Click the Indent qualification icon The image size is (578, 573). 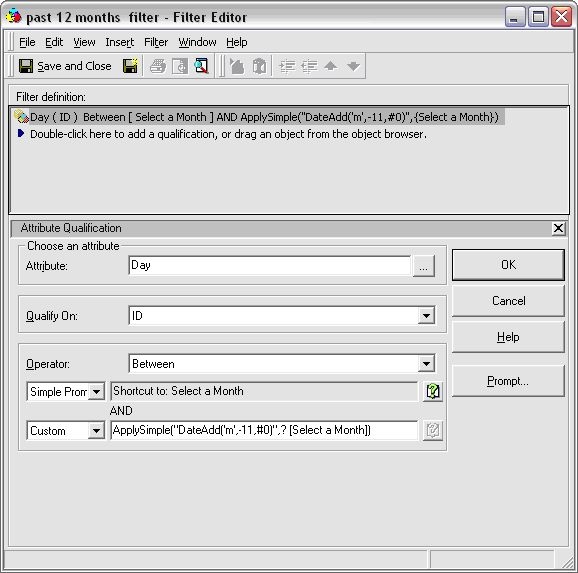pos(287,67)
